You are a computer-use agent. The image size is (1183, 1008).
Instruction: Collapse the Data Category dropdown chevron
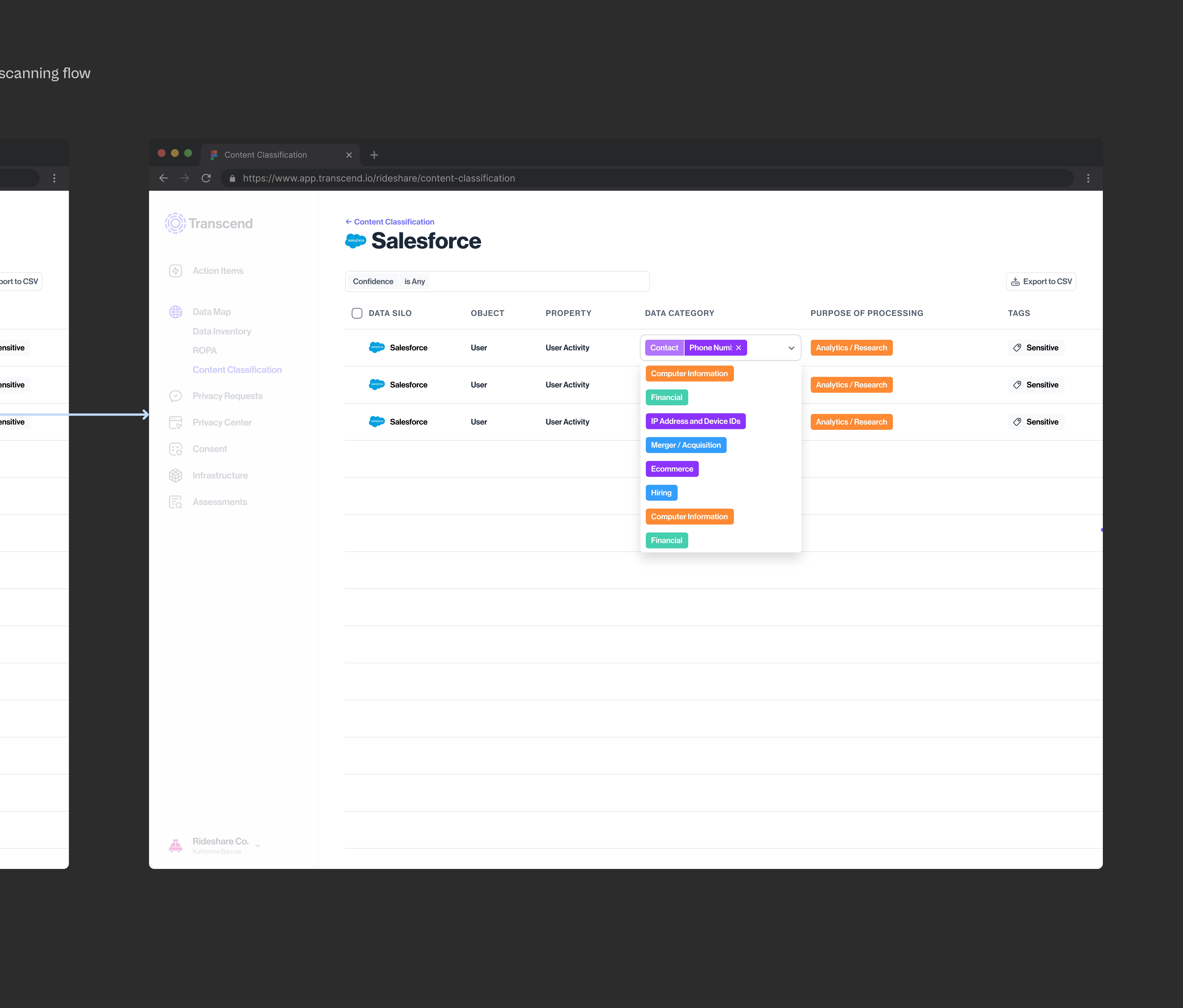(x=791, y=348)
